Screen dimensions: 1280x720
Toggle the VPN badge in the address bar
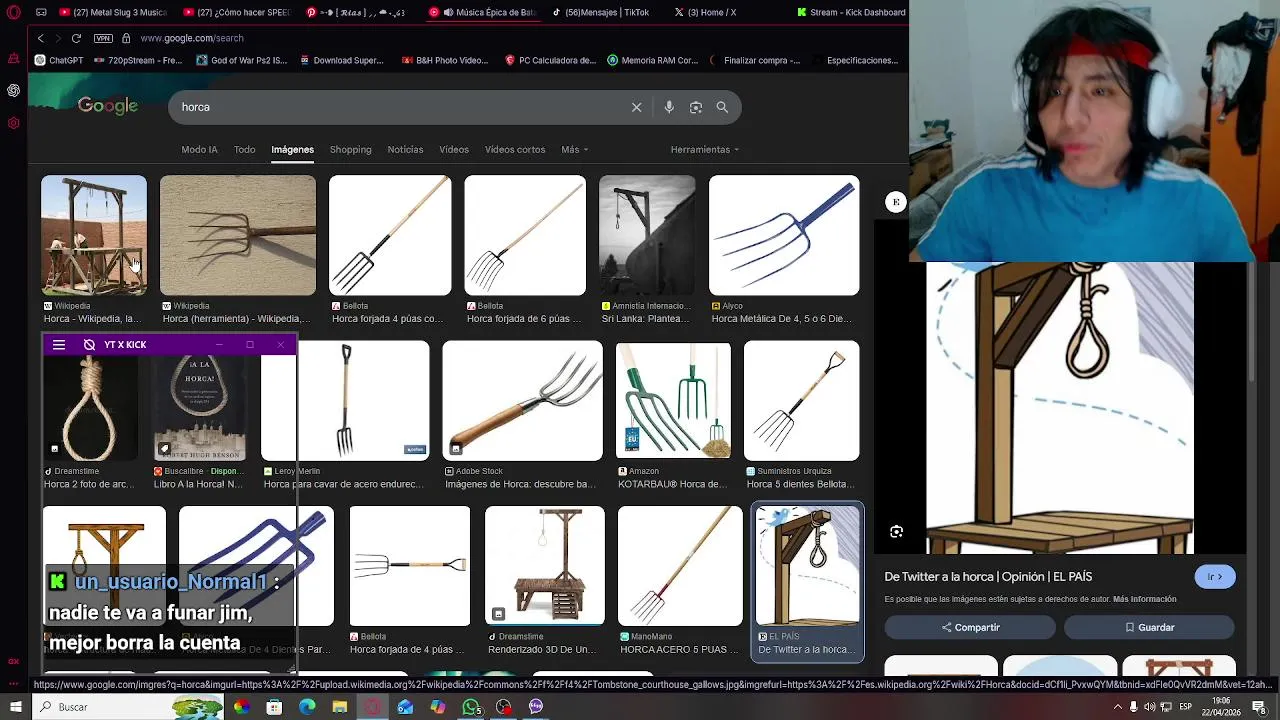103,38
